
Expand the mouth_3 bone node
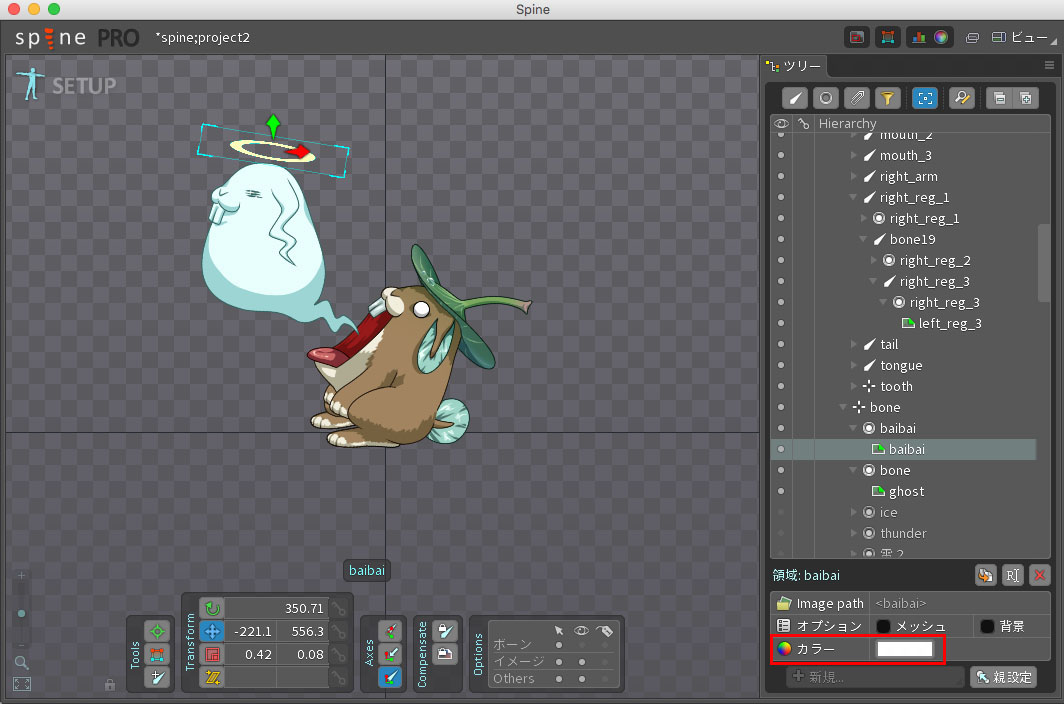[854, 155]
